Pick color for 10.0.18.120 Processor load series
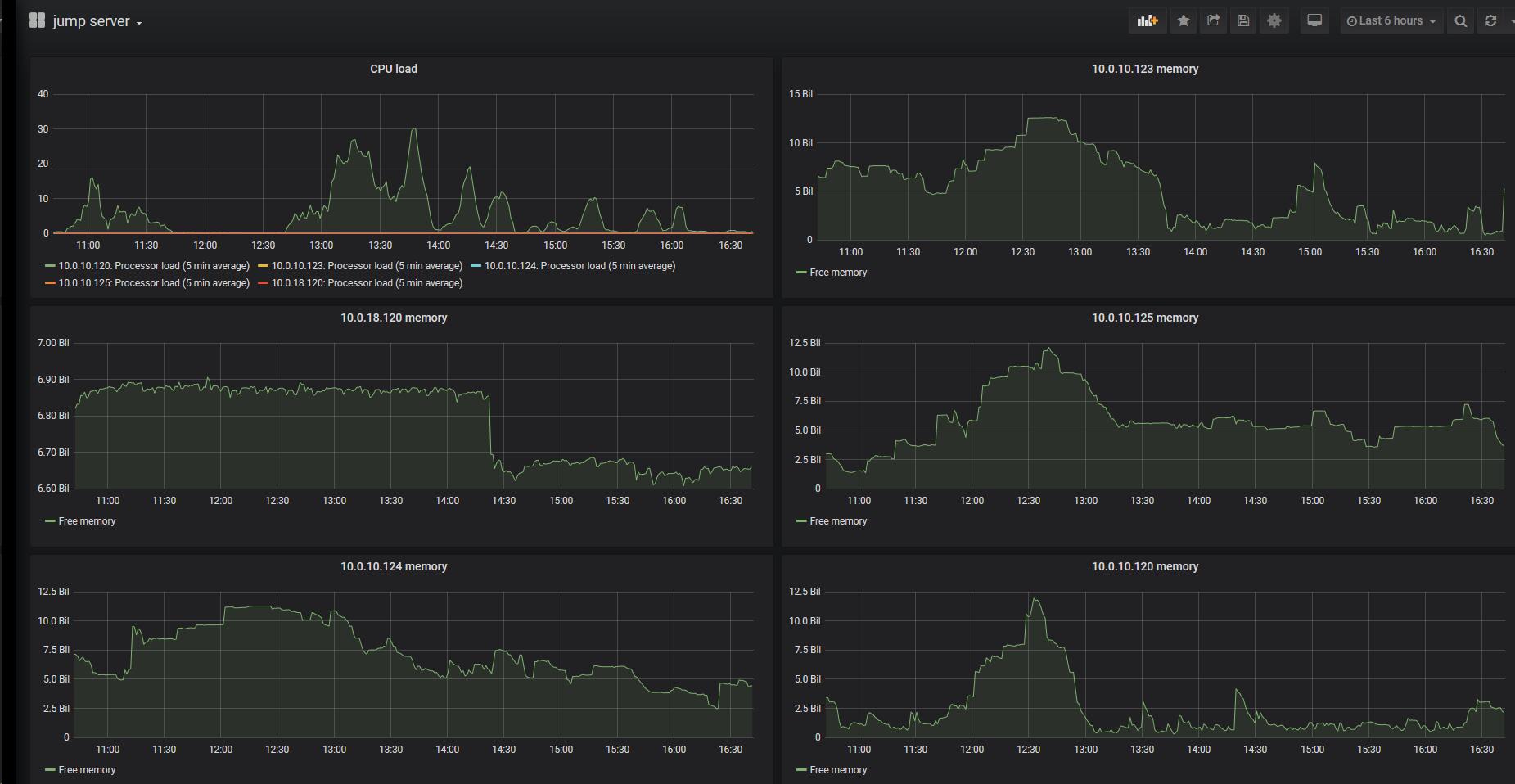 [x=263, y=283]
